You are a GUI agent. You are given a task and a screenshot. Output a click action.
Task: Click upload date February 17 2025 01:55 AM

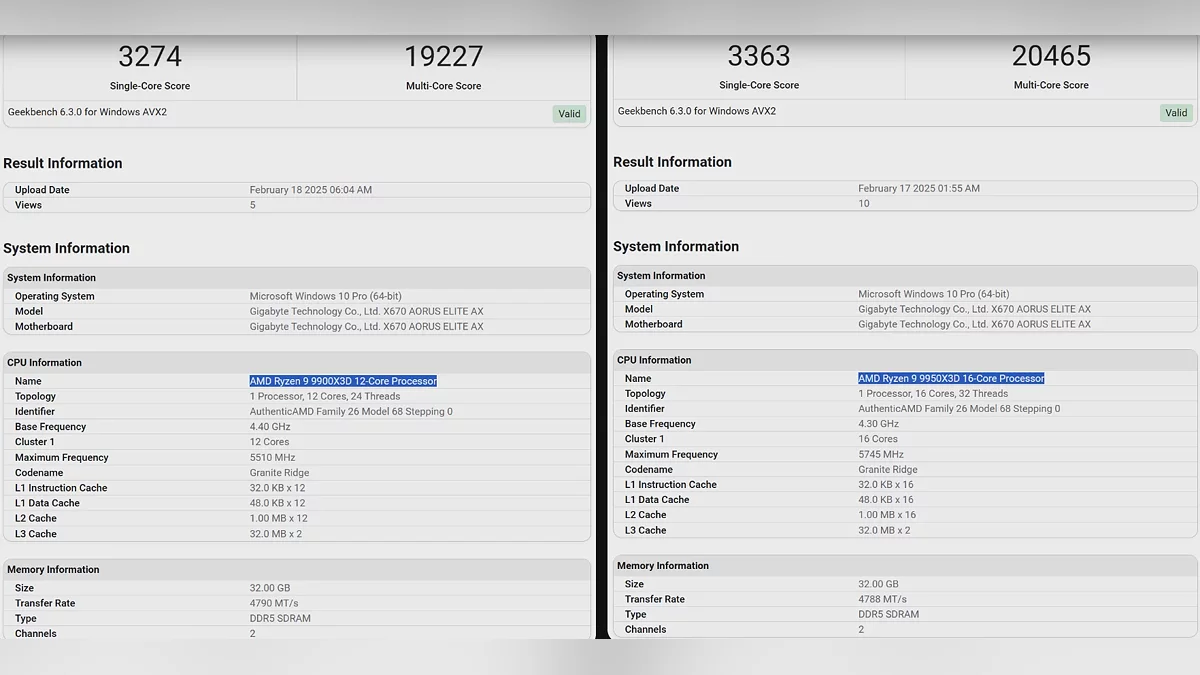pos(919,188)
